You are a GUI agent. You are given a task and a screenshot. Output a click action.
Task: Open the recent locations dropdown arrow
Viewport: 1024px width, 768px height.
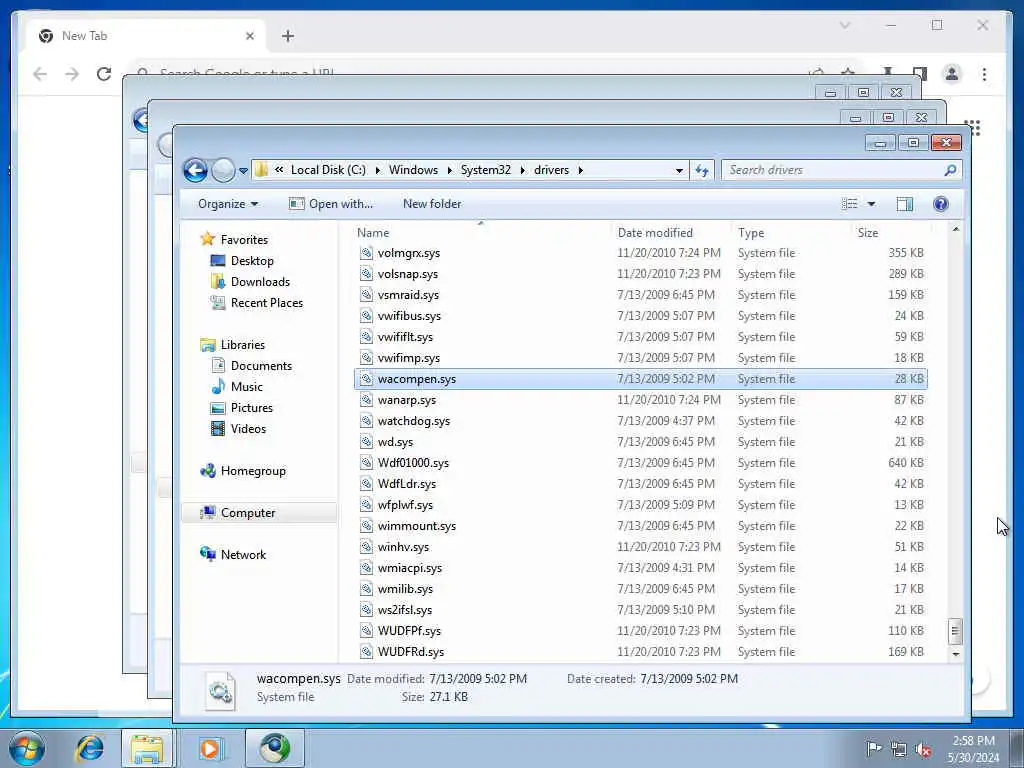243,171
